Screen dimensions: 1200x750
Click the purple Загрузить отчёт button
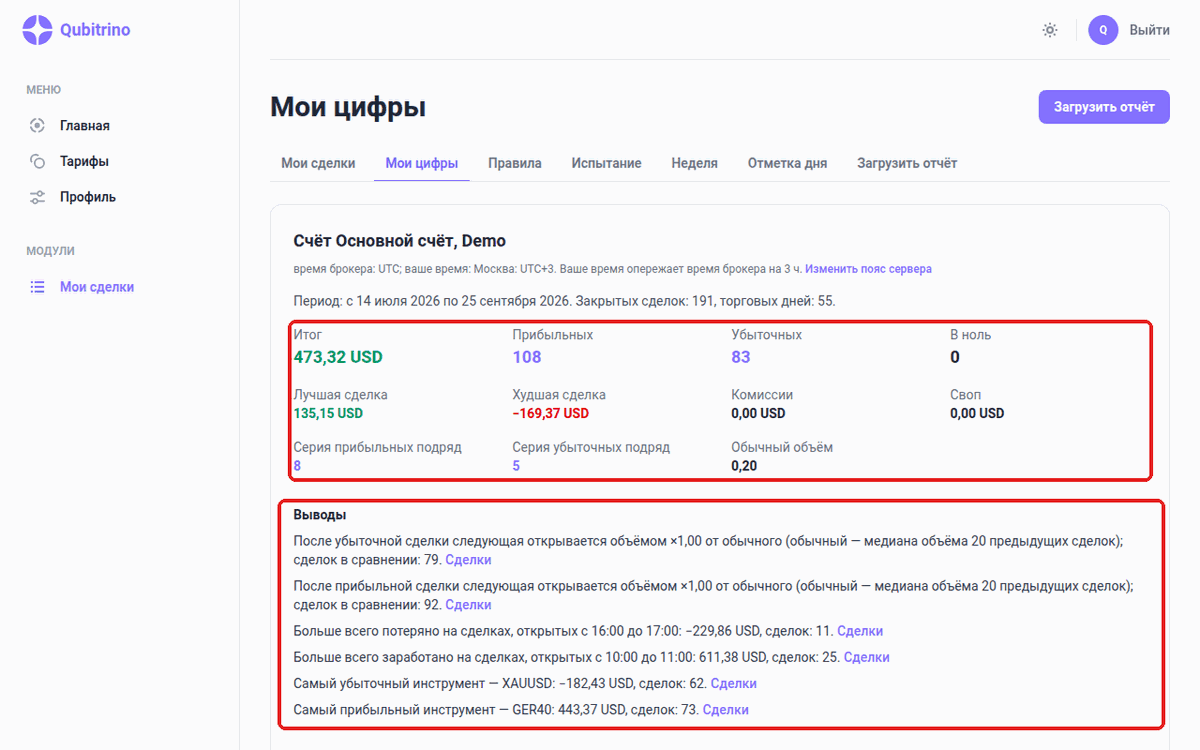pos(1104,107)
